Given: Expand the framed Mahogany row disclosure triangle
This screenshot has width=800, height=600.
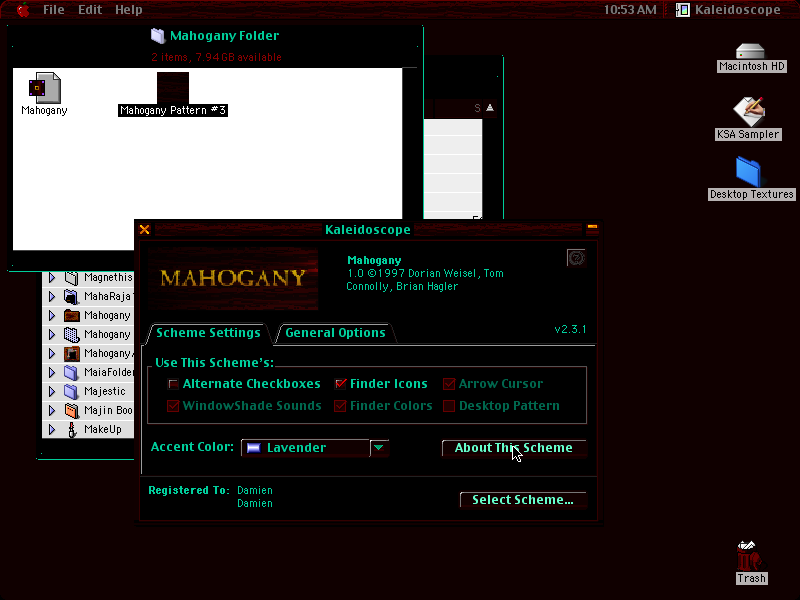Looking at the screenshot, I should [x=52, y=353].
